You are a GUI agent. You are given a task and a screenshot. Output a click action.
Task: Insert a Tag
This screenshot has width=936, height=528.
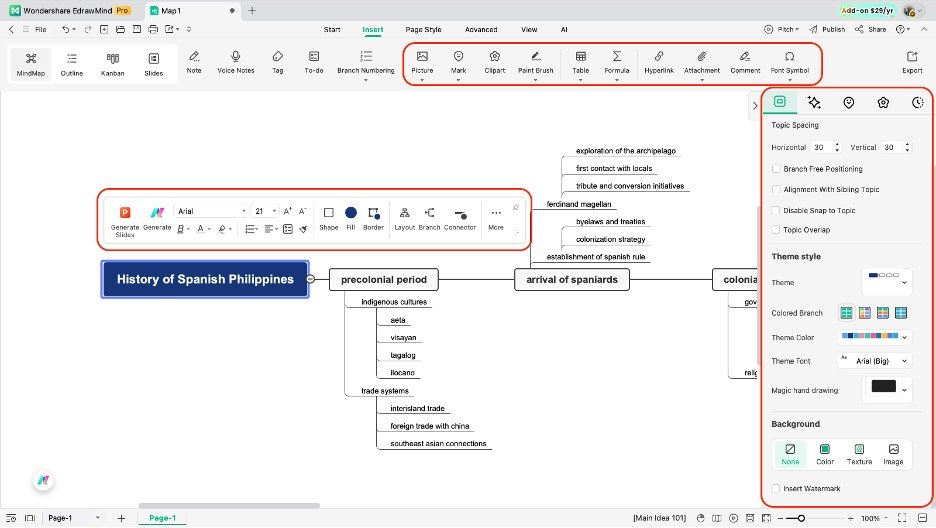(278, 62)
